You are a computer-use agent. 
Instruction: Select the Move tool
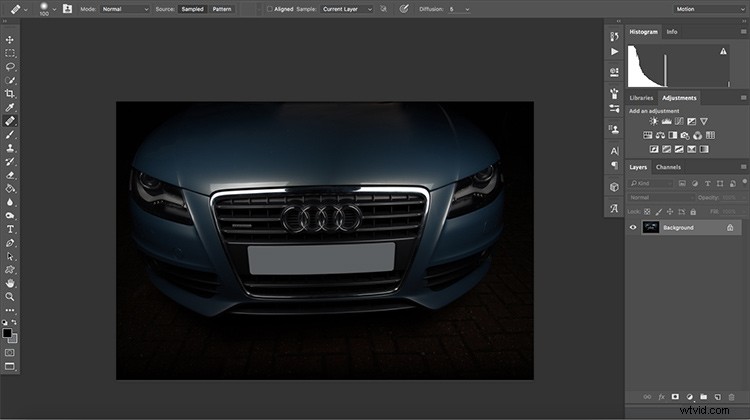(x=10, y=40)
